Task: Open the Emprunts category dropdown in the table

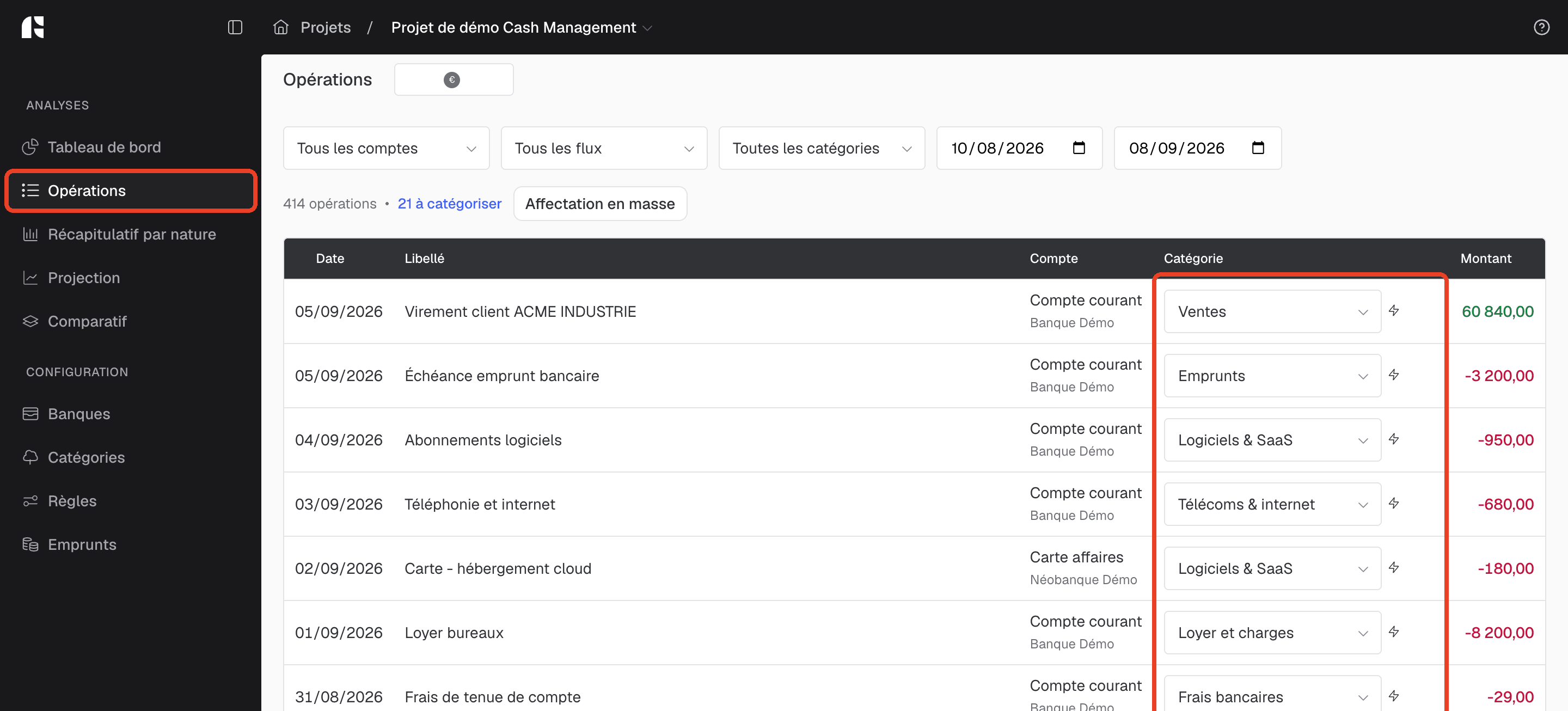Action: 1272,376
